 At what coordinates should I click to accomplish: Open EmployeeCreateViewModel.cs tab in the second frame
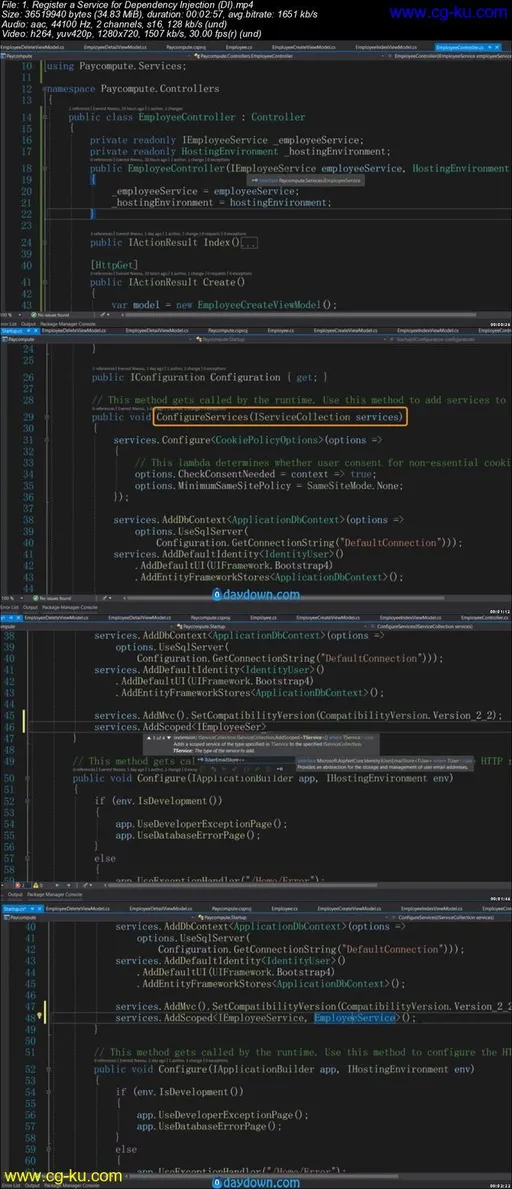tap(344, 331)
